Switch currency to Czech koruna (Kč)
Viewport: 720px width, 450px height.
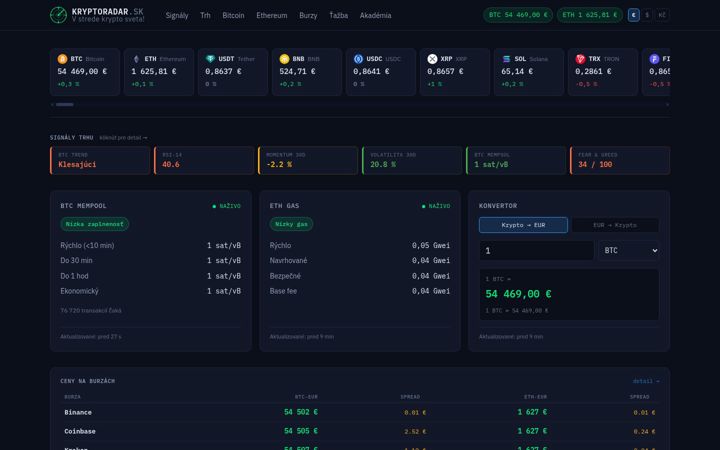pos(662,15)
